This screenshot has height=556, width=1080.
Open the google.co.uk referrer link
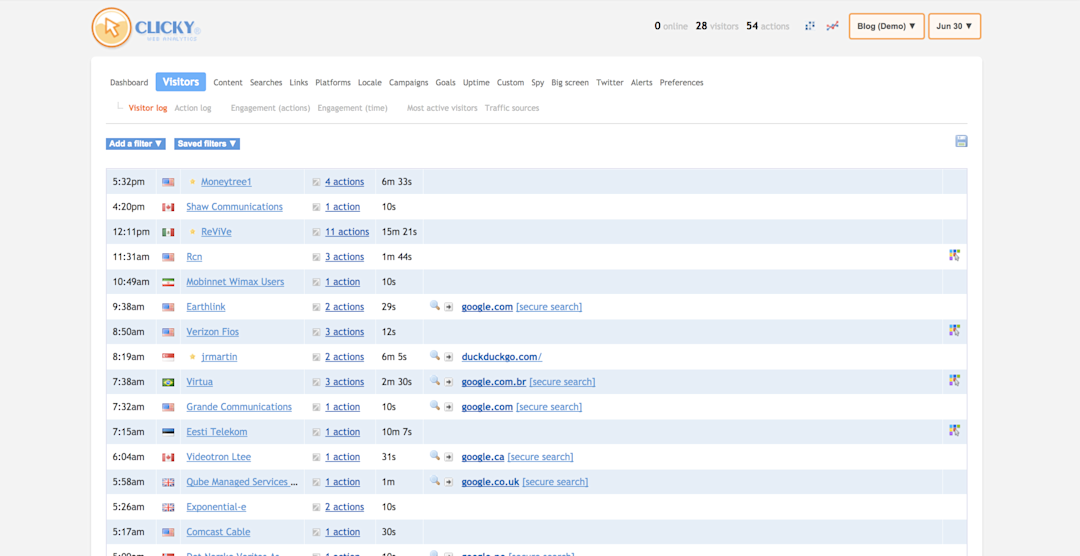coord(490,482)
